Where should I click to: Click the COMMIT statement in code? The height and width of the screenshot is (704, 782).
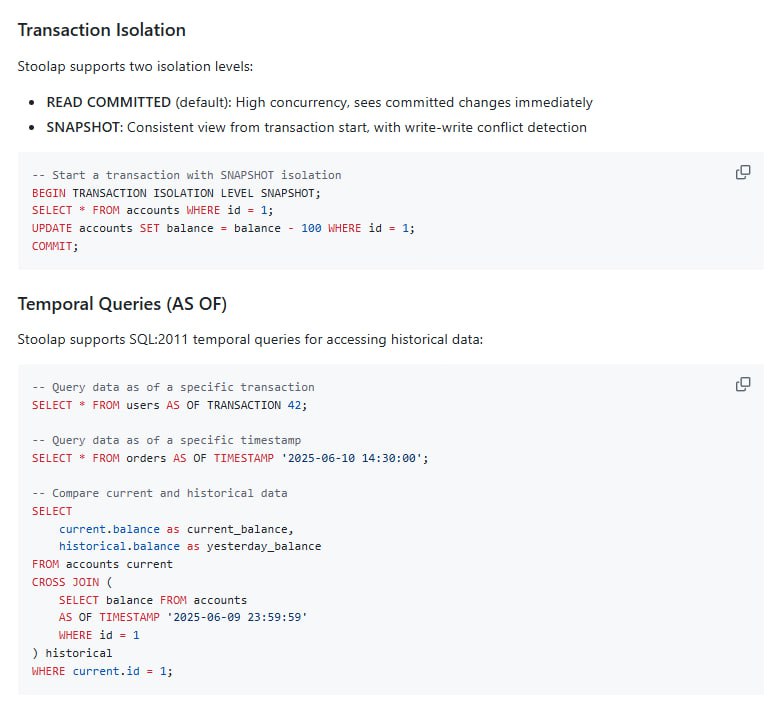(54, 246)
